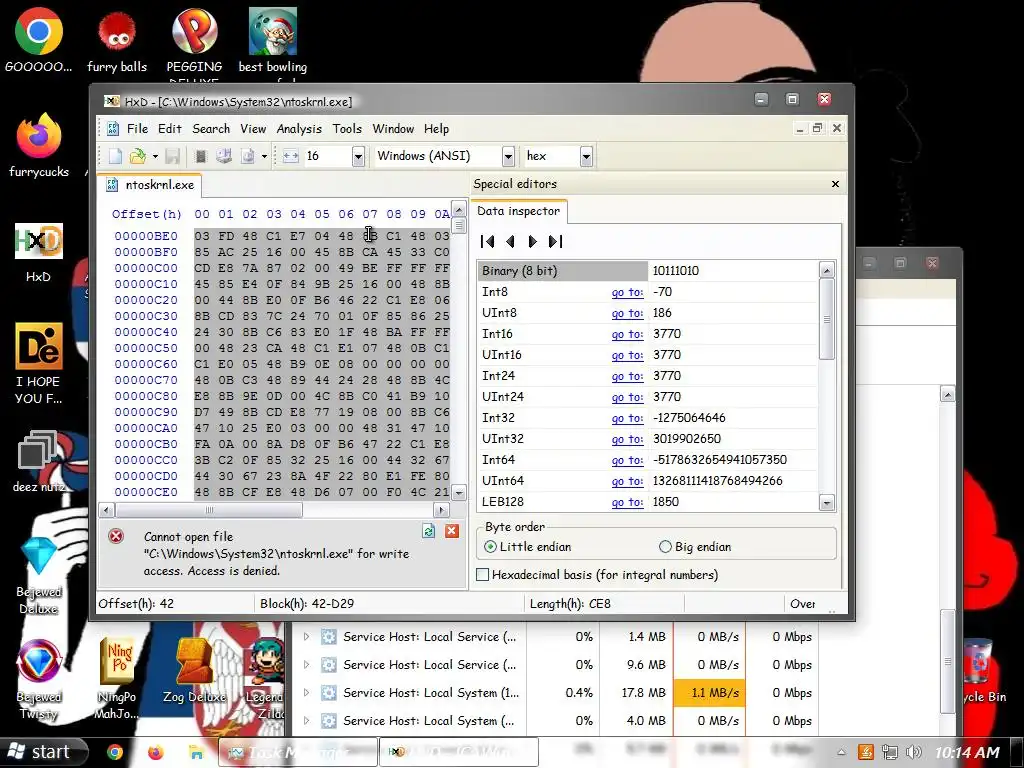Viewport: 1024px width, 768px height.
Task: Click the bytes-per-row width icon
Action: [x=291, y=156]
